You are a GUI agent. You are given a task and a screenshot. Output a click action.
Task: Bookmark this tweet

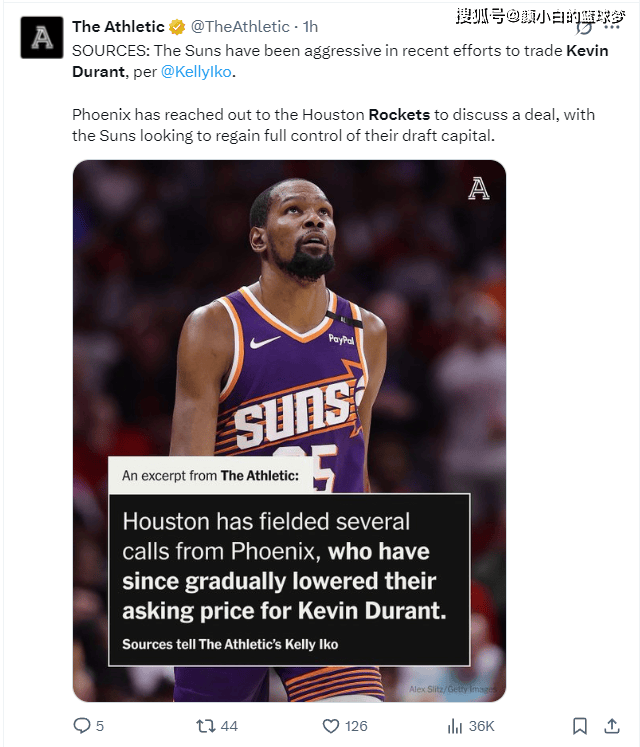579,725
